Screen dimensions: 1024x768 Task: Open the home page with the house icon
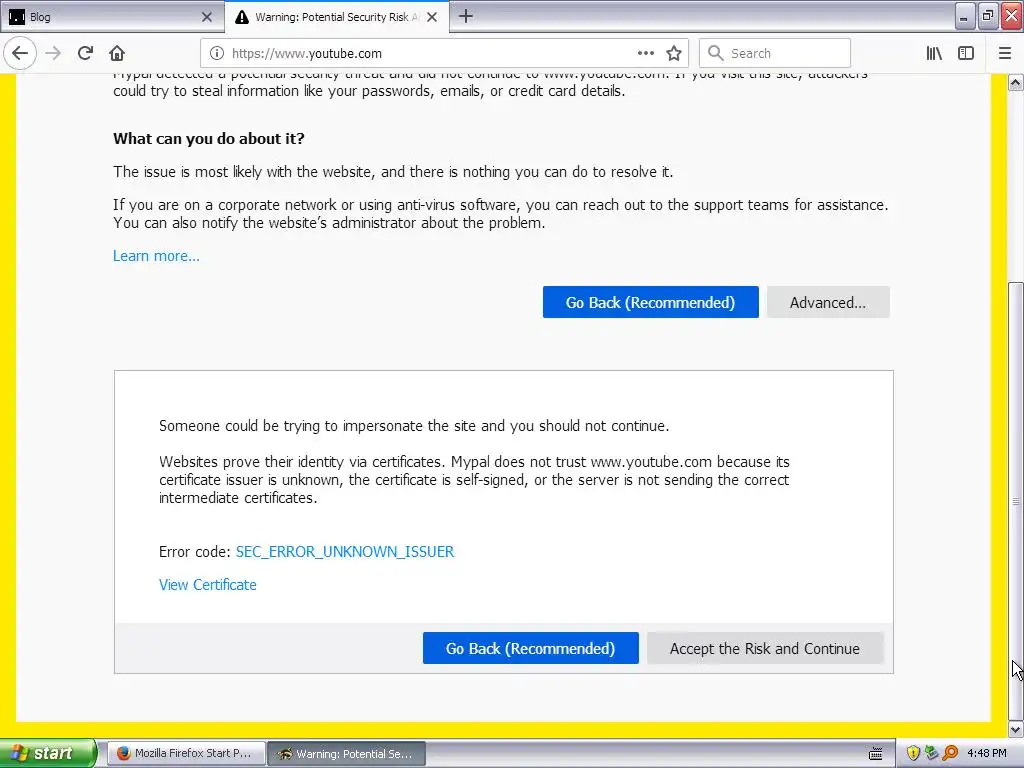tap(117, 53)
